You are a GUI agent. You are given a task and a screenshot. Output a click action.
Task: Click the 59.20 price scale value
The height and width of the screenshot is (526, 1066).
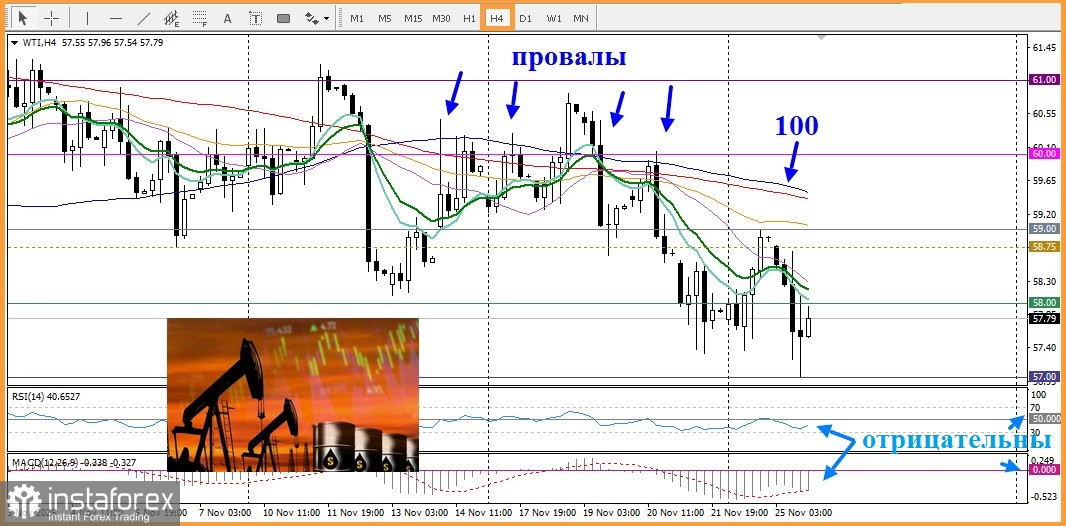1045,213
